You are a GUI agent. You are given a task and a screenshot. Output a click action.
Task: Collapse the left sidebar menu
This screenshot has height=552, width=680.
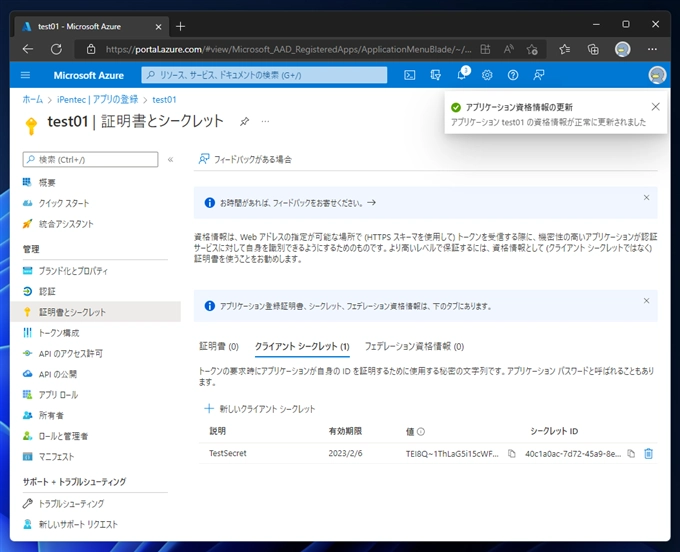pyautogui.click(x=170, y=159)
